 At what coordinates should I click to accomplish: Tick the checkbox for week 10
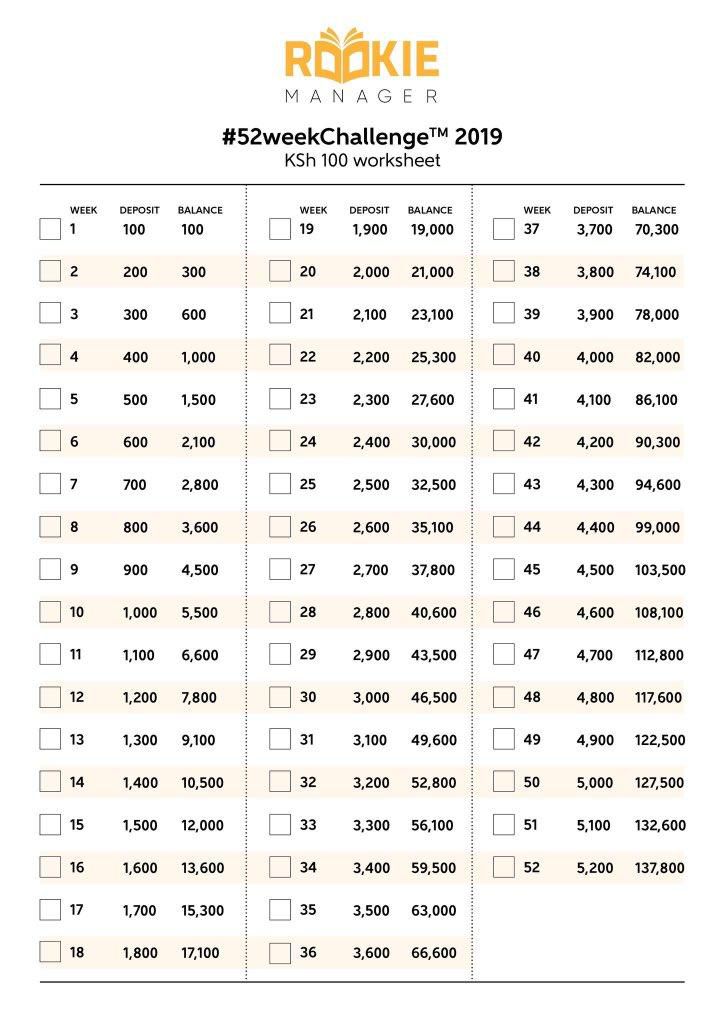pos(50,612)
